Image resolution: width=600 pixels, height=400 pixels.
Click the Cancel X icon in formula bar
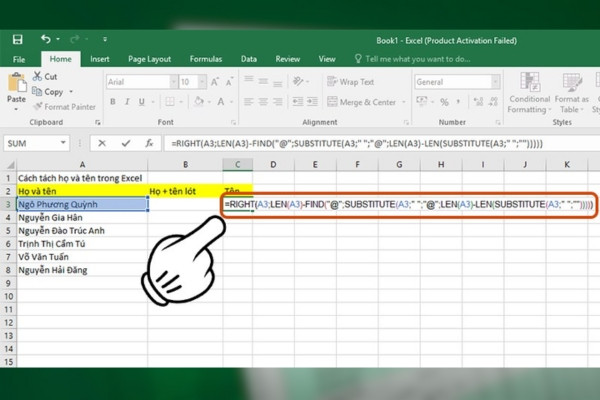point(102,144)
